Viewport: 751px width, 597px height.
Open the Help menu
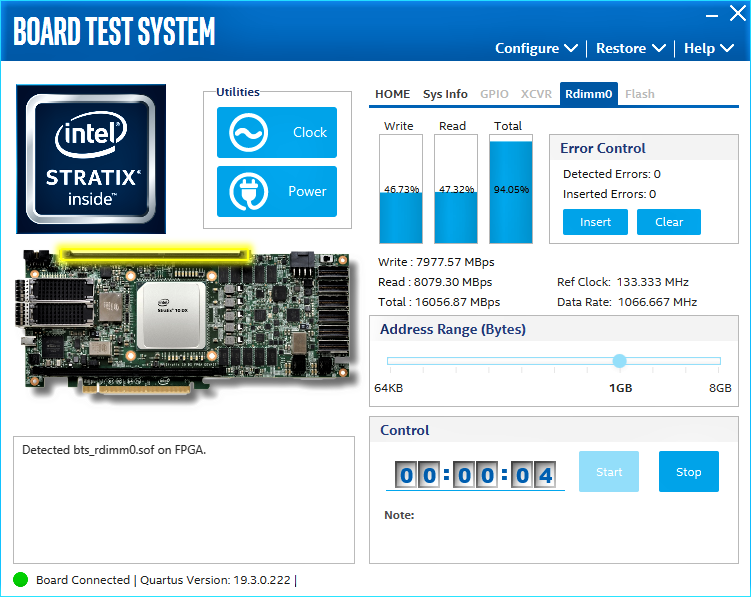pos(708,48)
